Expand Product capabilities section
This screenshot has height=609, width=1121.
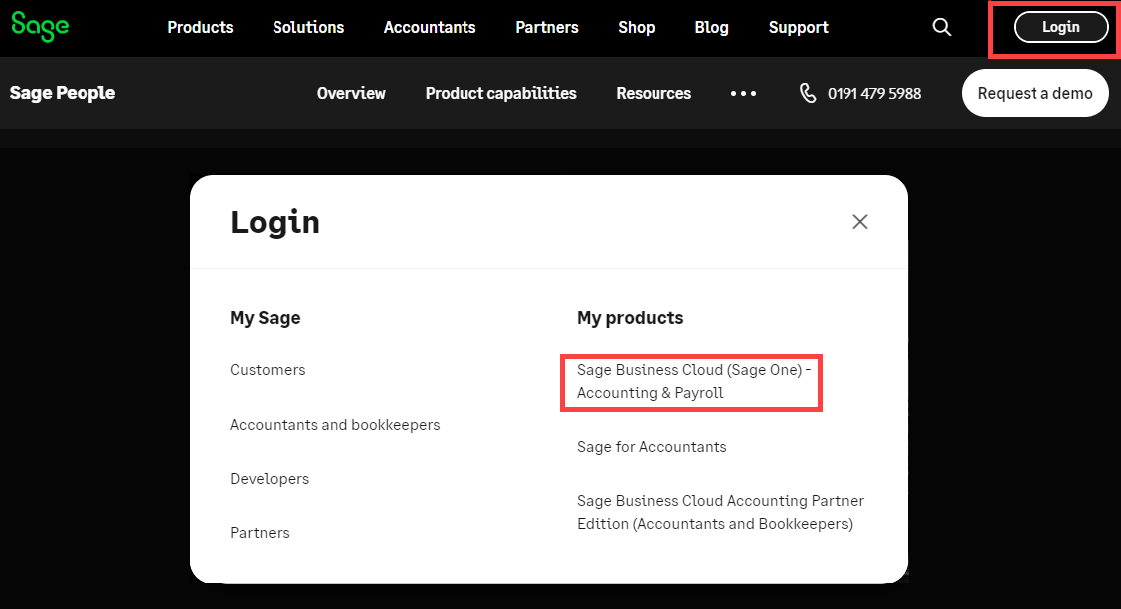click(501, 93)
